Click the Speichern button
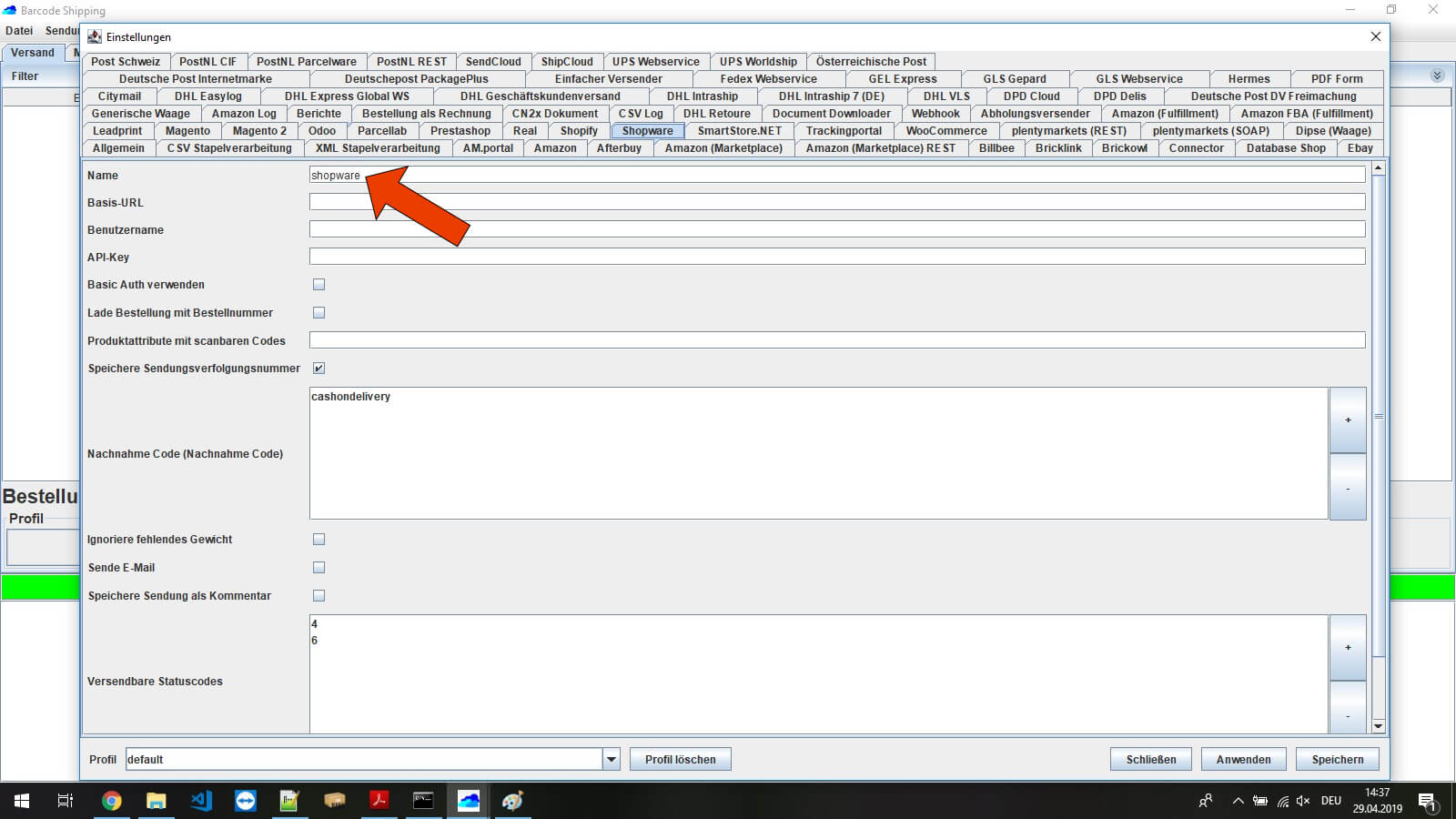The image size is (1456, 819). coord(1338,759)
